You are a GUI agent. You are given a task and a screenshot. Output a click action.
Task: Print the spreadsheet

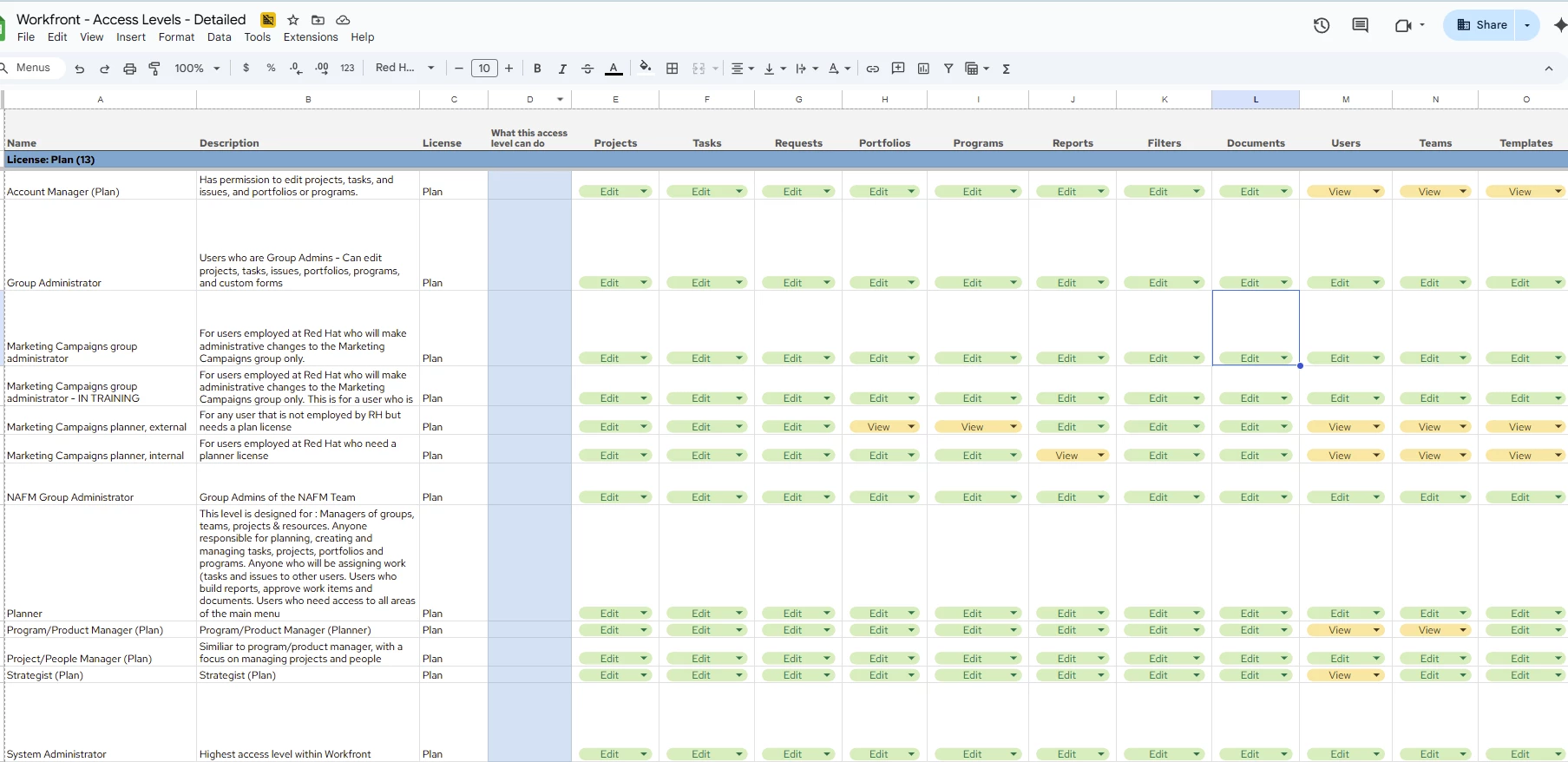(129, 69)
